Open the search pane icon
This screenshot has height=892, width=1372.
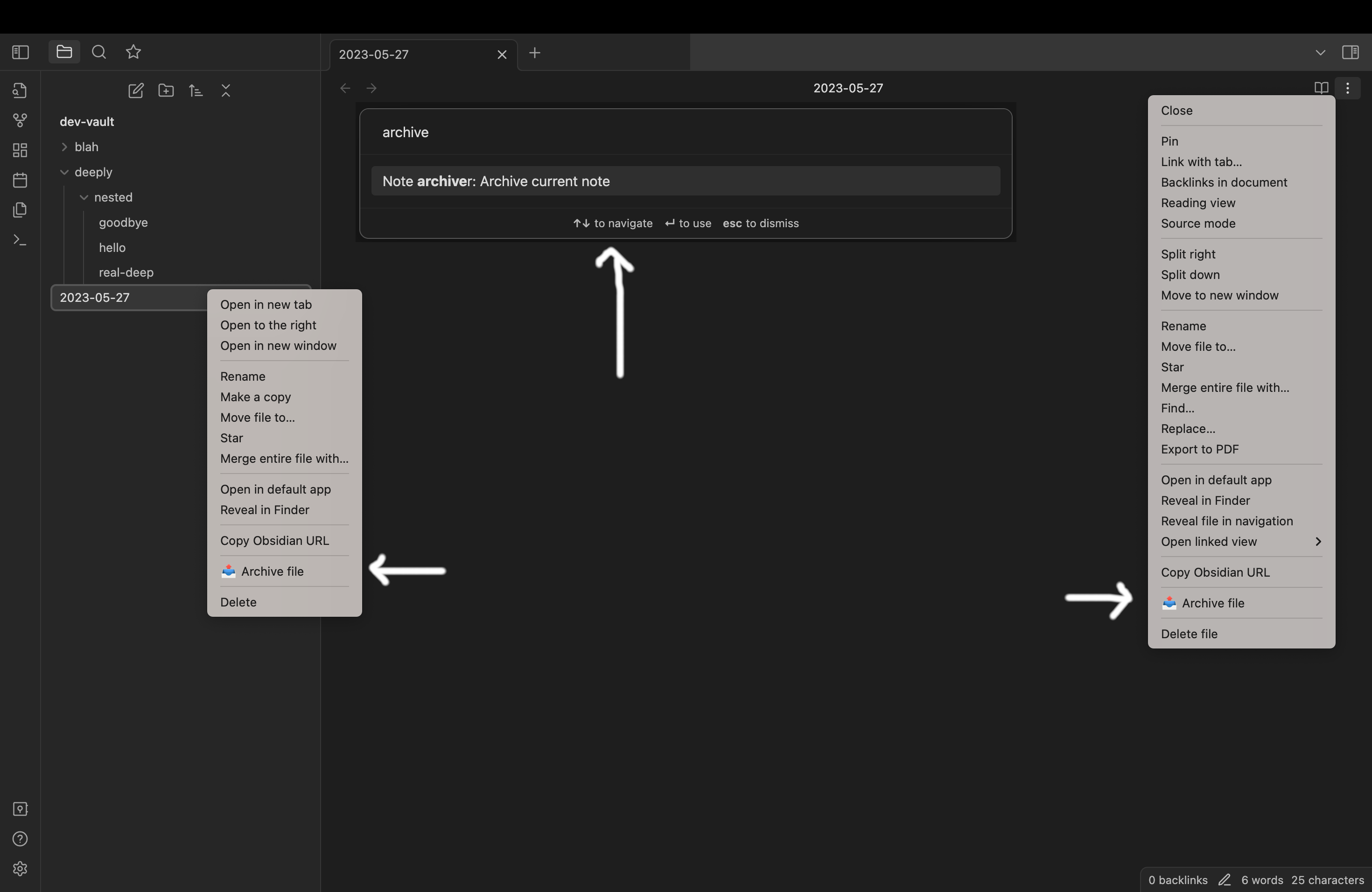(98, 52)
